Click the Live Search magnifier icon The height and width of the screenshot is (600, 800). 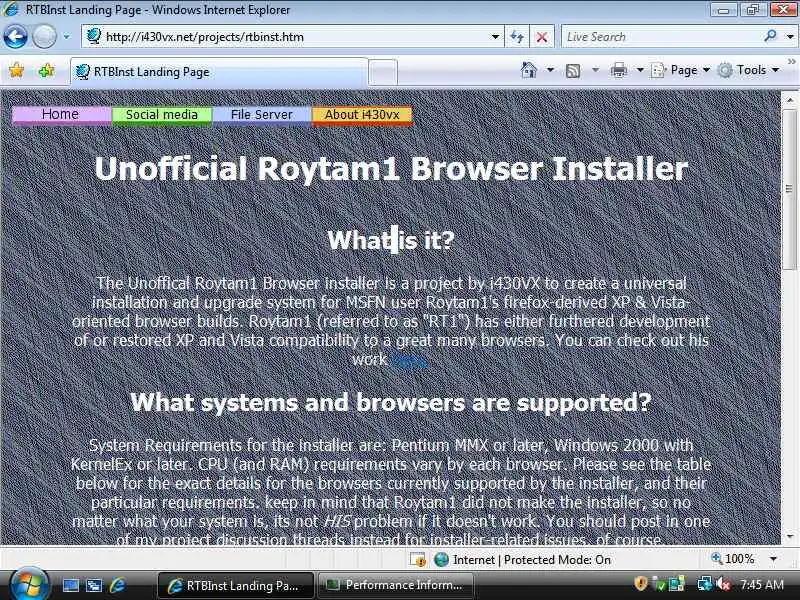click(770, 36)
